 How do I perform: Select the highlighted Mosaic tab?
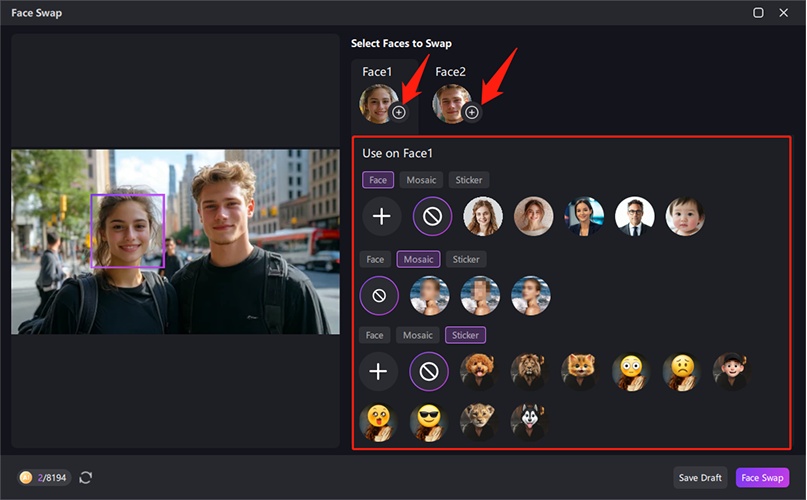[418, 259]
